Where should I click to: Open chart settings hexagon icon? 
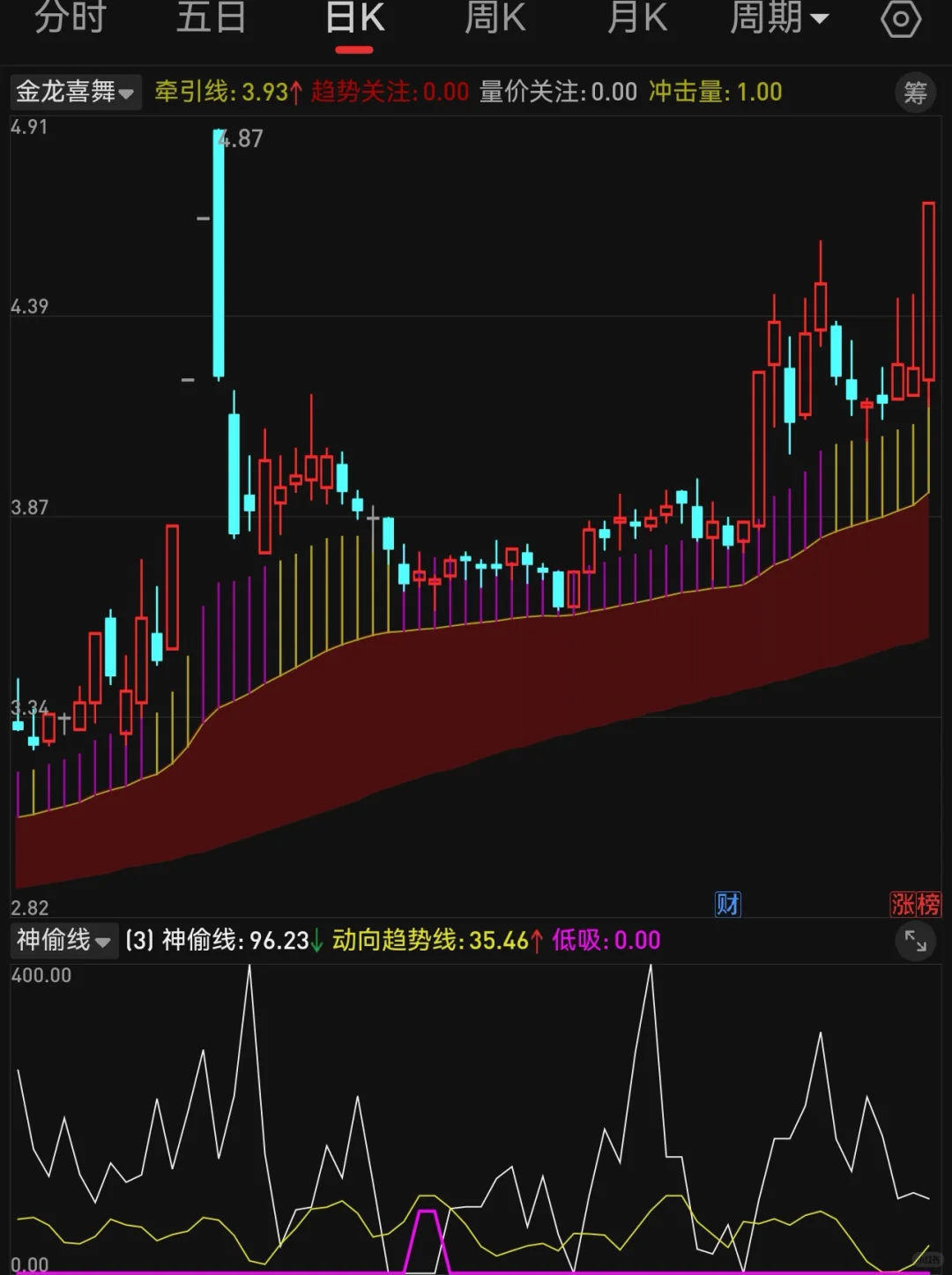901,19
